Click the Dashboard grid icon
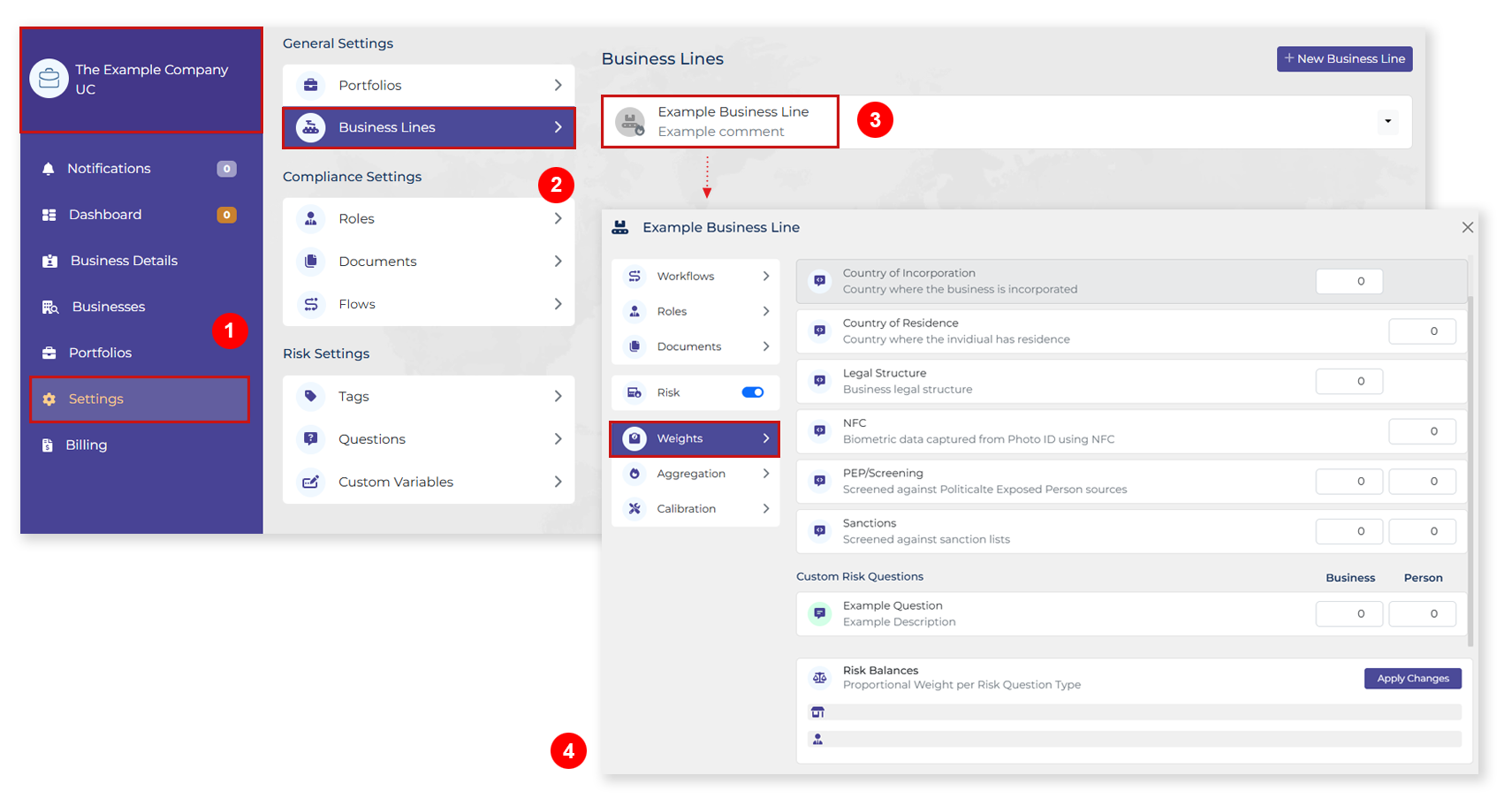This screenshot has width=1512, height=806. tap(49, 215)
